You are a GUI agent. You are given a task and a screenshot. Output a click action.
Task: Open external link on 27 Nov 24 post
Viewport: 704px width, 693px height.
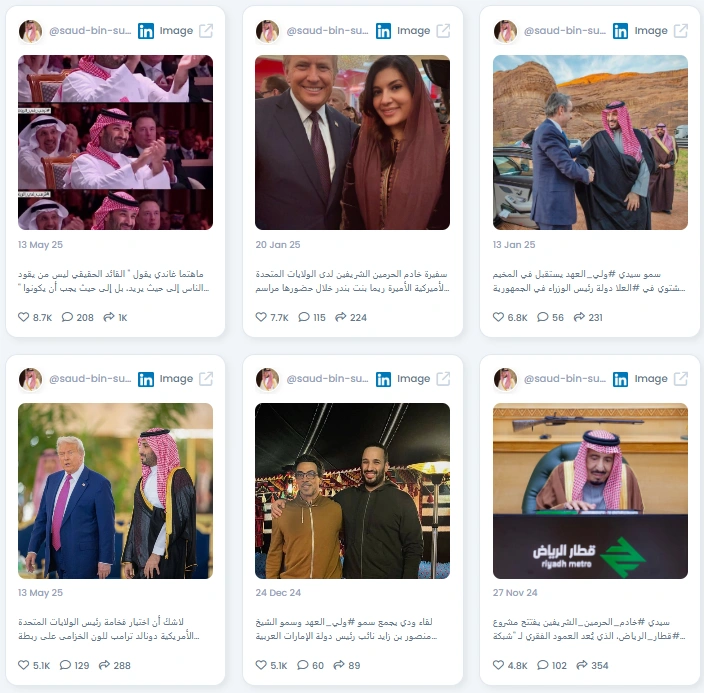(x=681, y=379)
